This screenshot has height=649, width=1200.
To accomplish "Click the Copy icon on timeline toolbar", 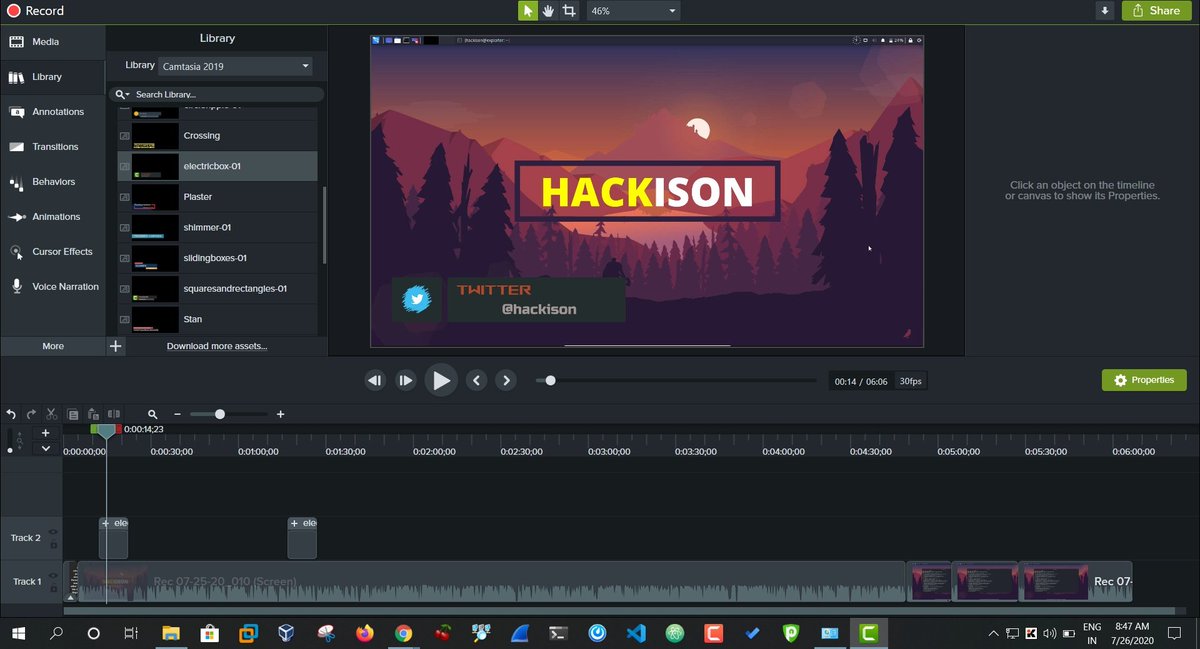I will [x=72, y=414].
